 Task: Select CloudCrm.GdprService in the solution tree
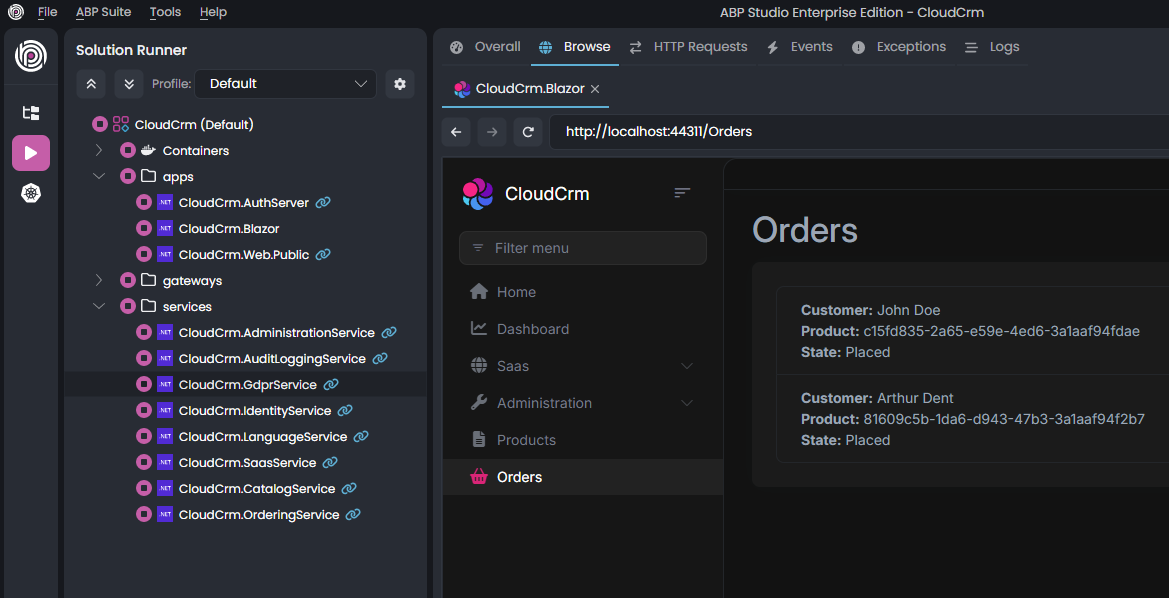(245, 384)
